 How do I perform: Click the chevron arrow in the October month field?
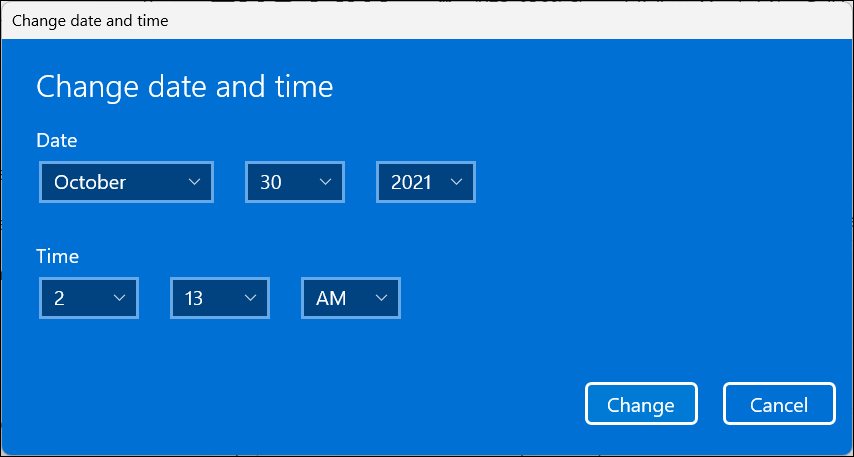(x=194, y=182)
